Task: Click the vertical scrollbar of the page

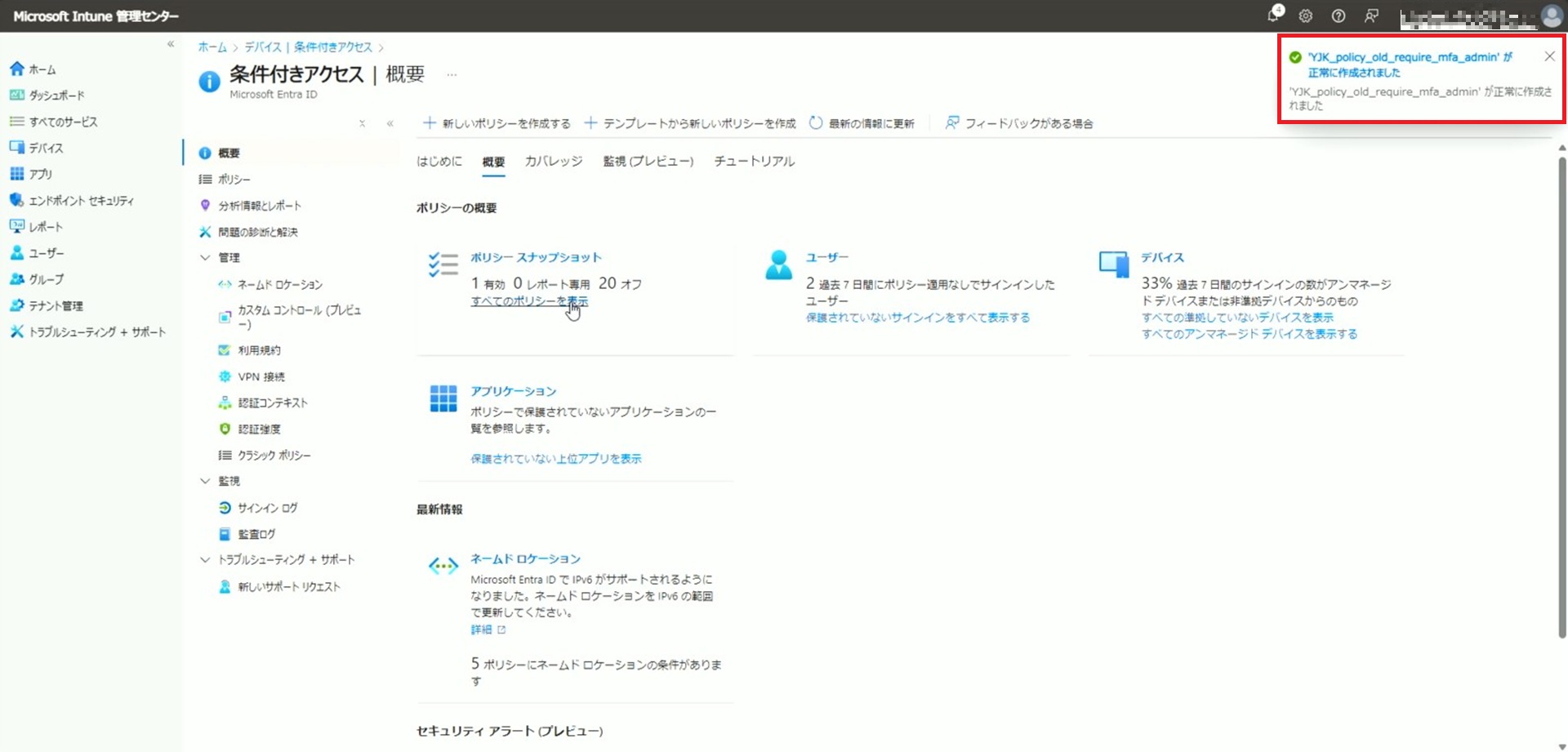Action: click(1561, 396)
